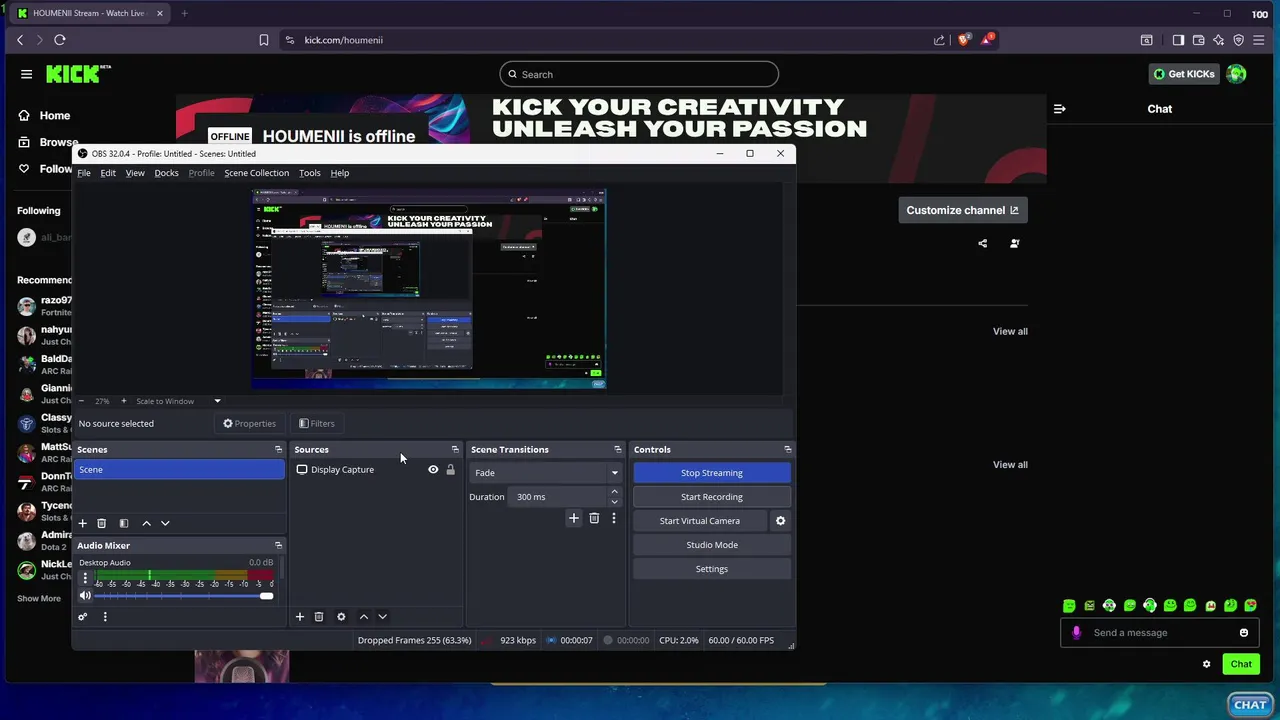The image size is (1280, 720).
Task: Decrease transition duration stepper down
Action: click(614, 502)
